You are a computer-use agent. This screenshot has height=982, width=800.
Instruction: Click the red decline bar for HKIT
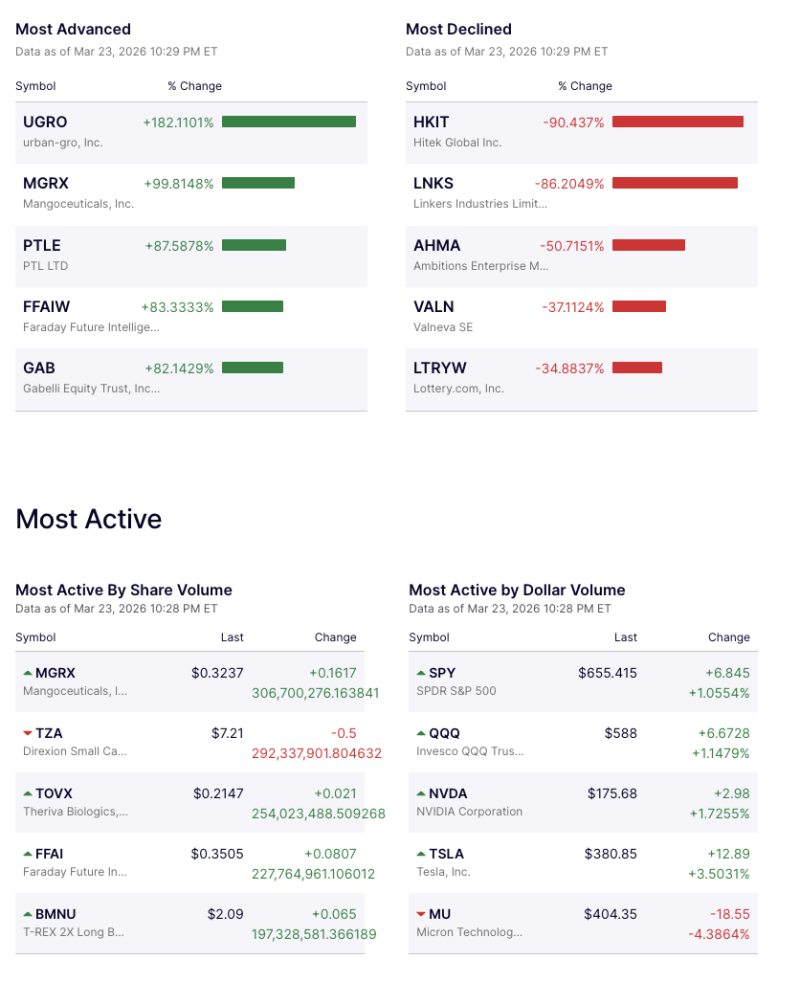pos(678,122)
